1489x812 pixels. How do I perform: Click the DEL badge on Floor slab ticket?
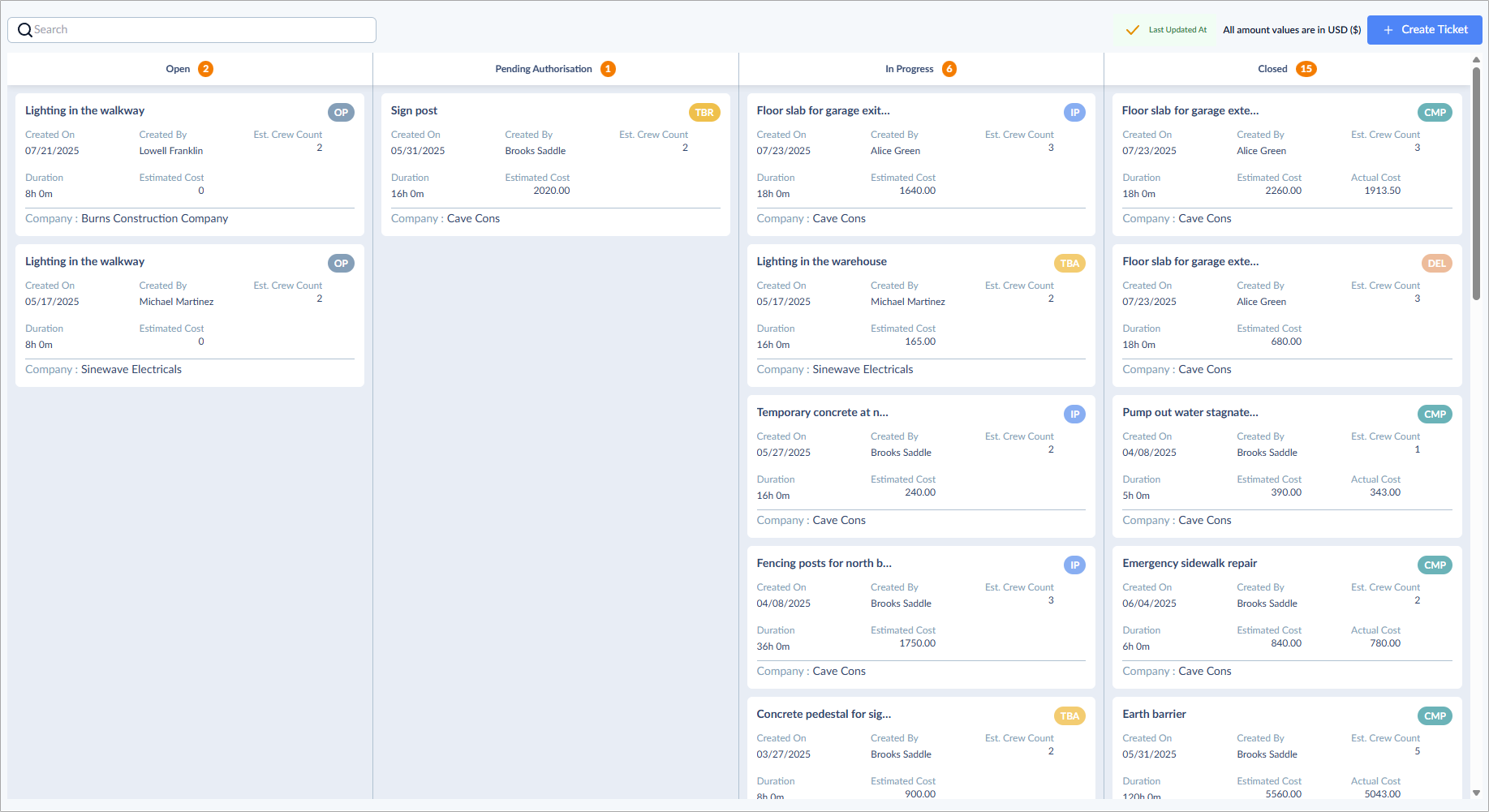point(1436,264)
